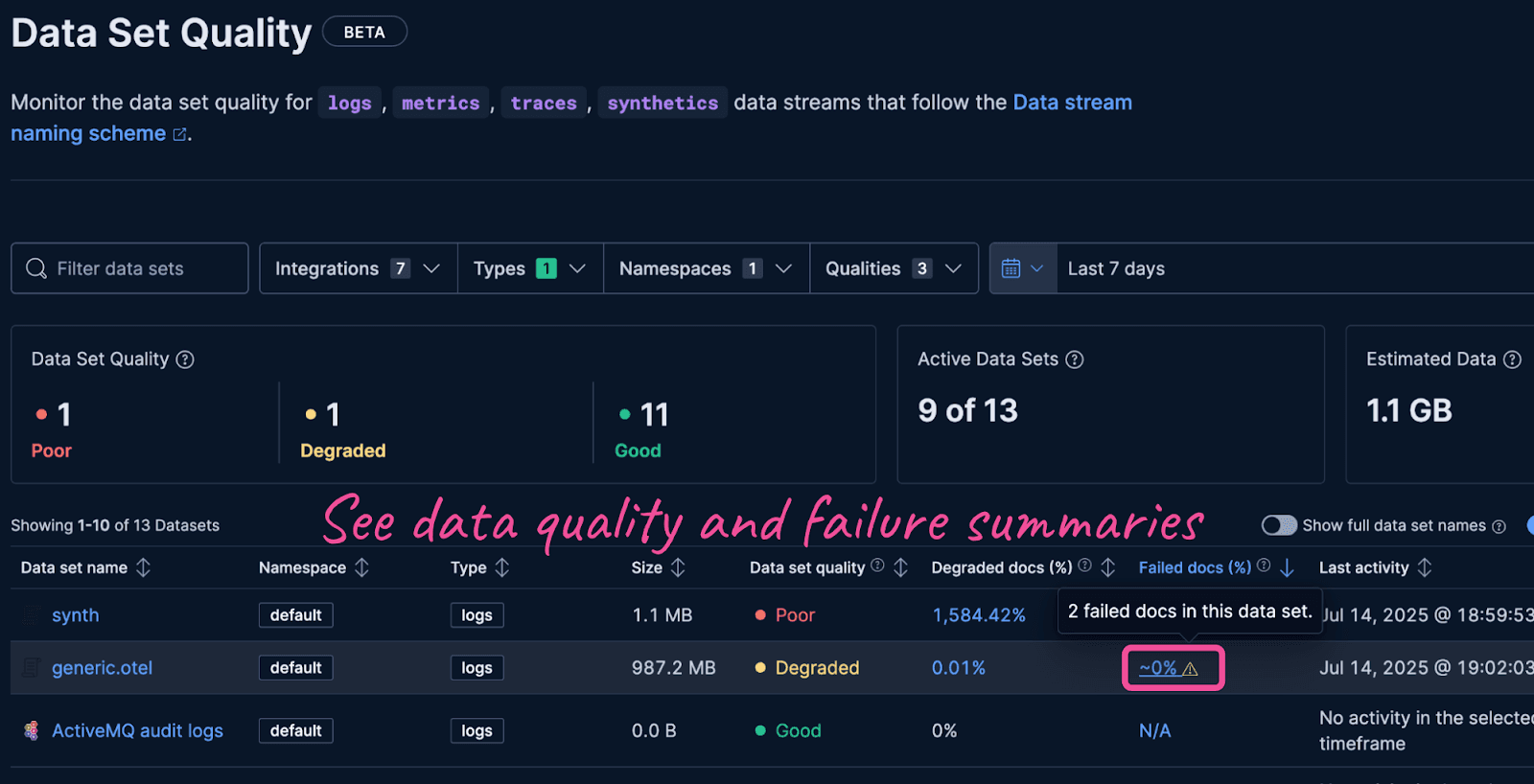Click Failed docs descending sort arrow

point(1287,568)
